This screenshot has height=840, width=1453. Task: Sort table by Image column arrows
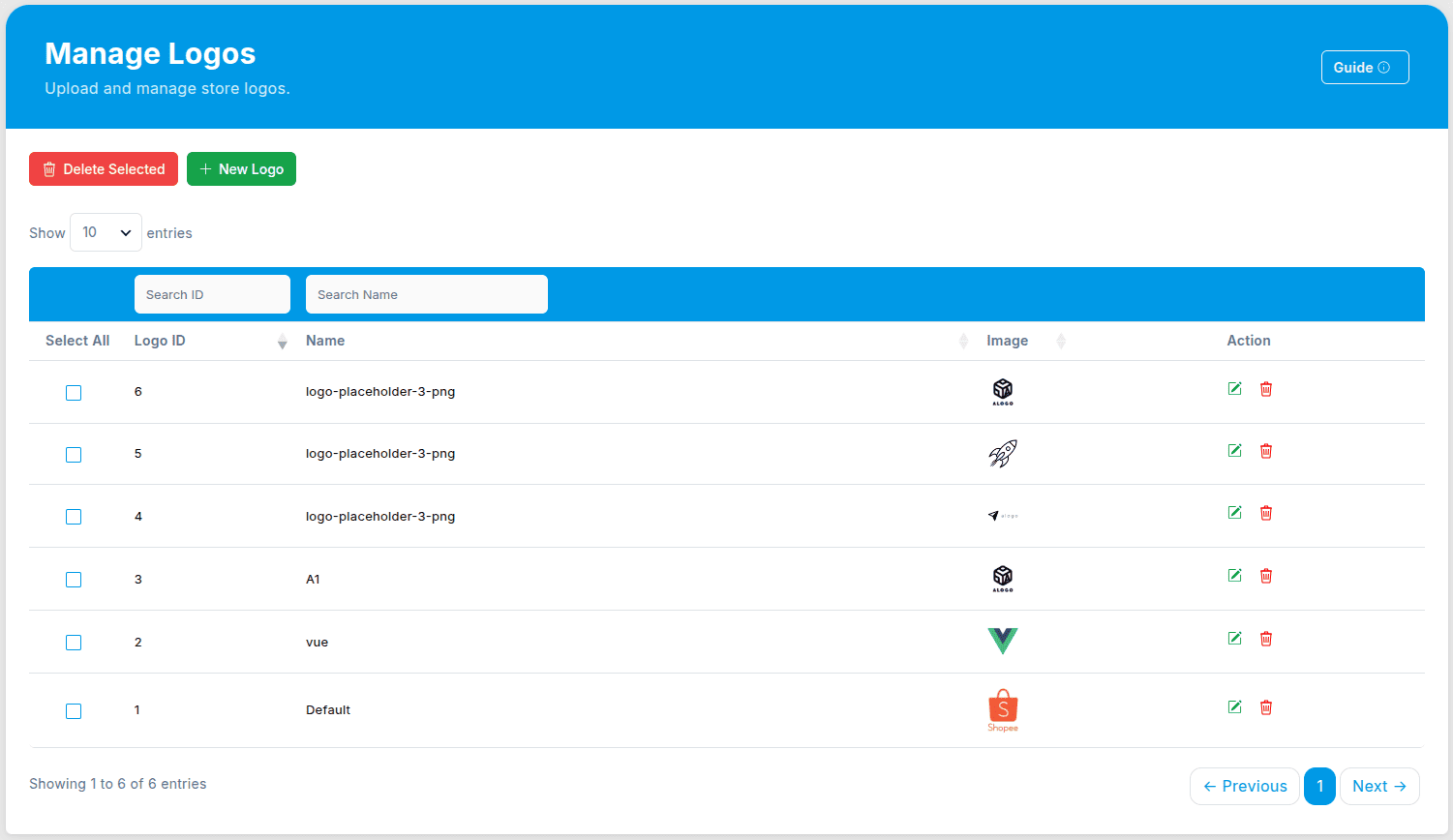click(x=1061, y=342)
